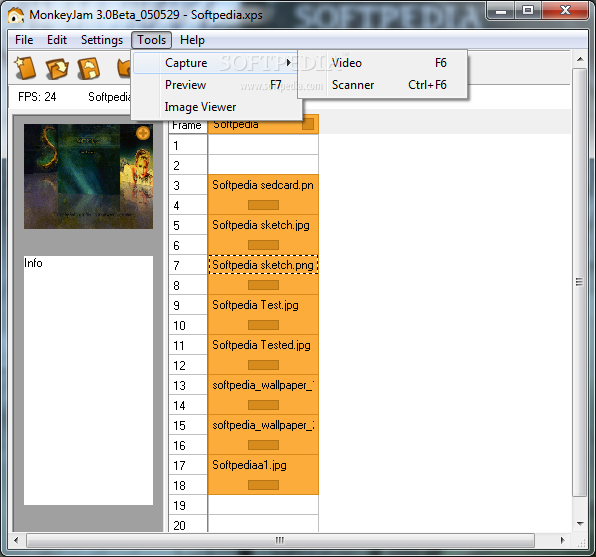The height and width of the screenshot is (557, 596).
Task: Select the Softpedia Tested.jpg cell
Action: pos(263,344)
